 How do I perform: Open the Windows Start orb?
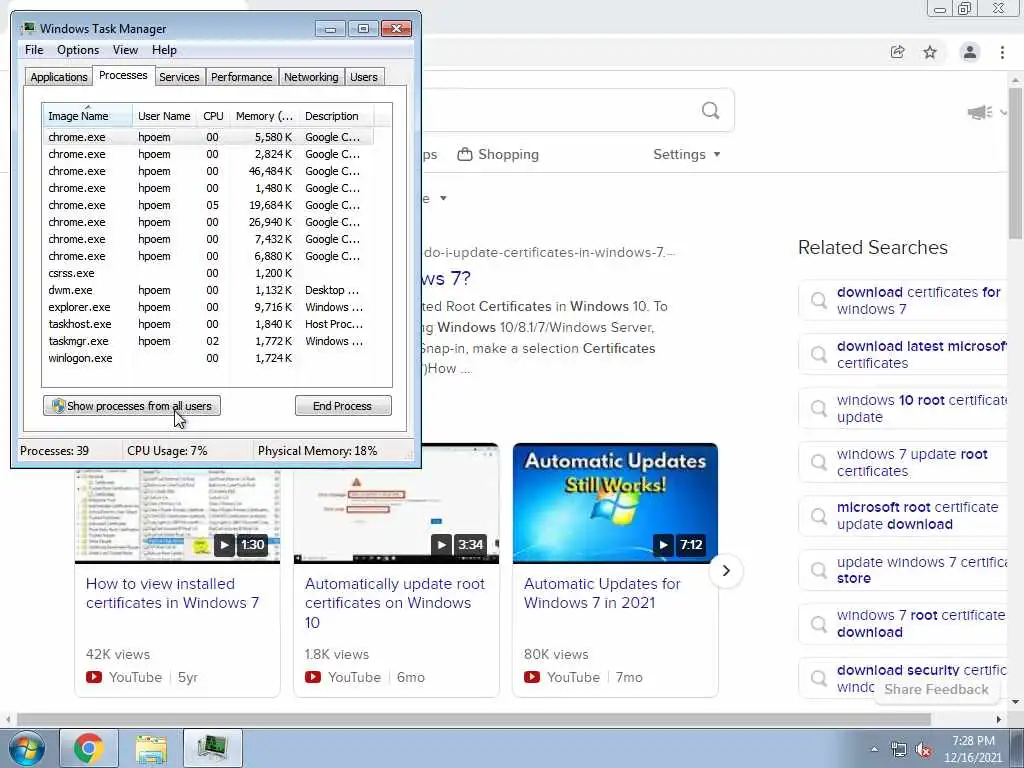point(27,748)
